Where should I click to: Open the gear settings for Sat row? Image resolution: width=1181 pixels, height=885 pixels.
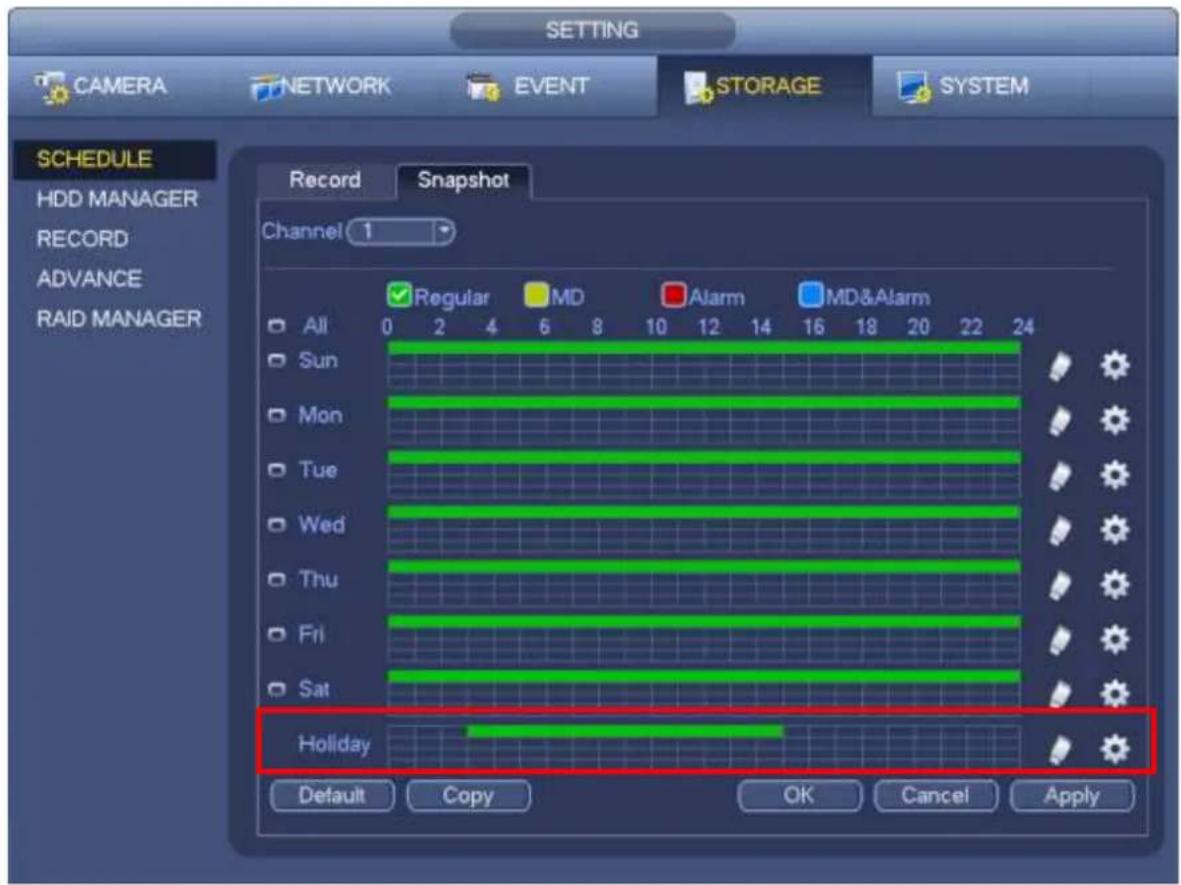[x=1115, y=693]
